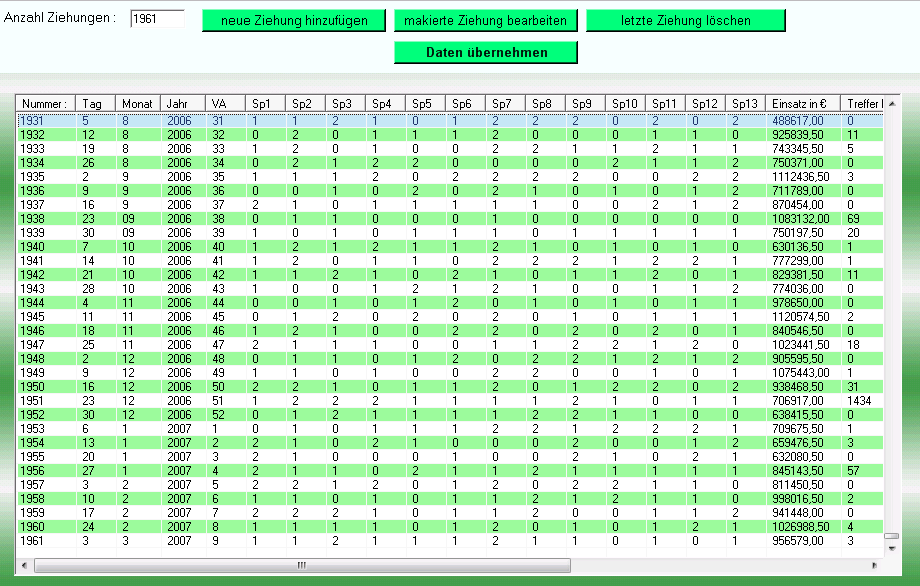Click the Sp13 column header
The image size is (920, 586).
(x=745, y=104)
